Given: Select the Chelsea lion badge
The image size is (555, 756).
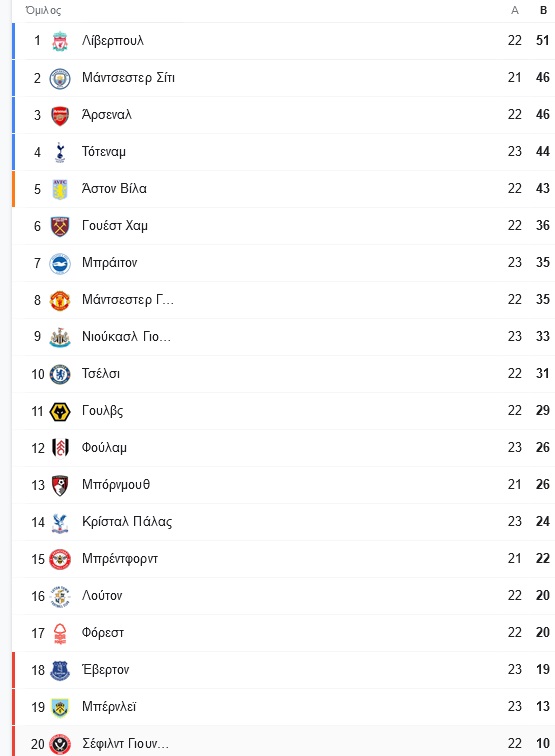Looking at the screenshot, I should click(60, 374).
